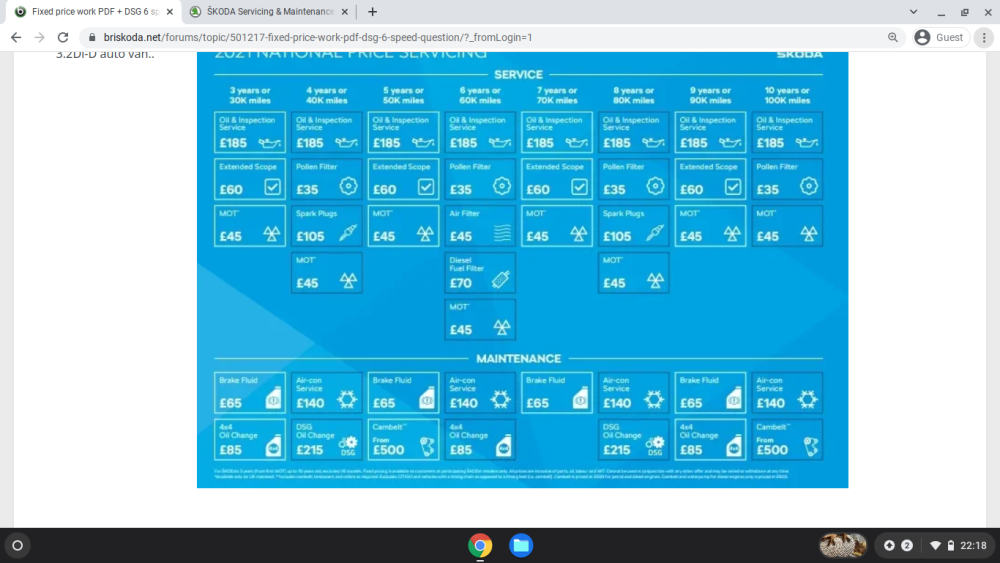Viewport: 1000px width, 563px height.
Task: Click 4x4 Oil Change £85 under 9 years
Action: point(710,440)
